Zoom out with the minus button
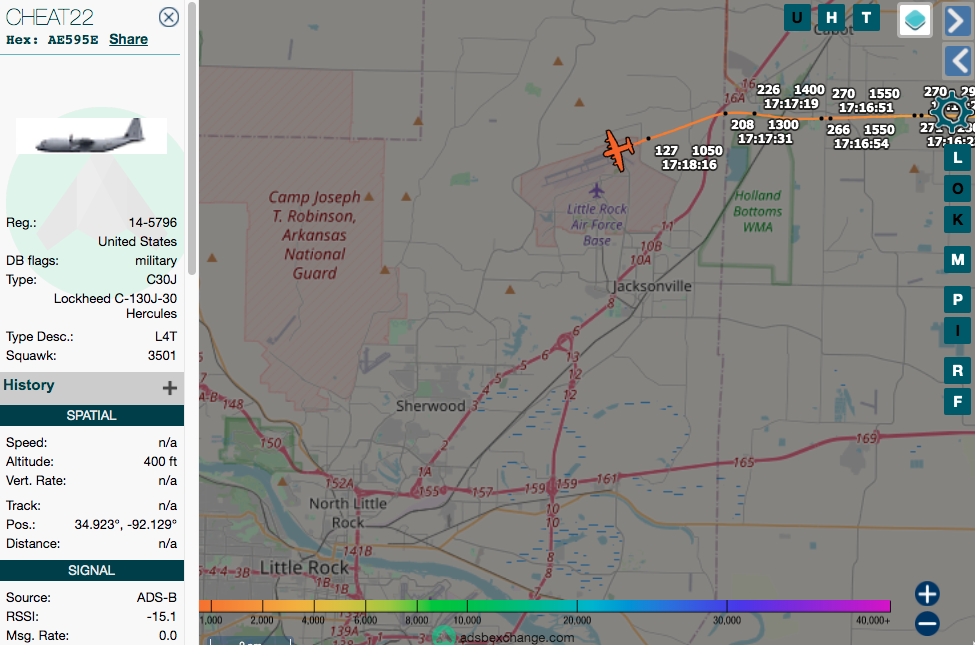This screenshot has width=975, height=645. click(927, 623)
